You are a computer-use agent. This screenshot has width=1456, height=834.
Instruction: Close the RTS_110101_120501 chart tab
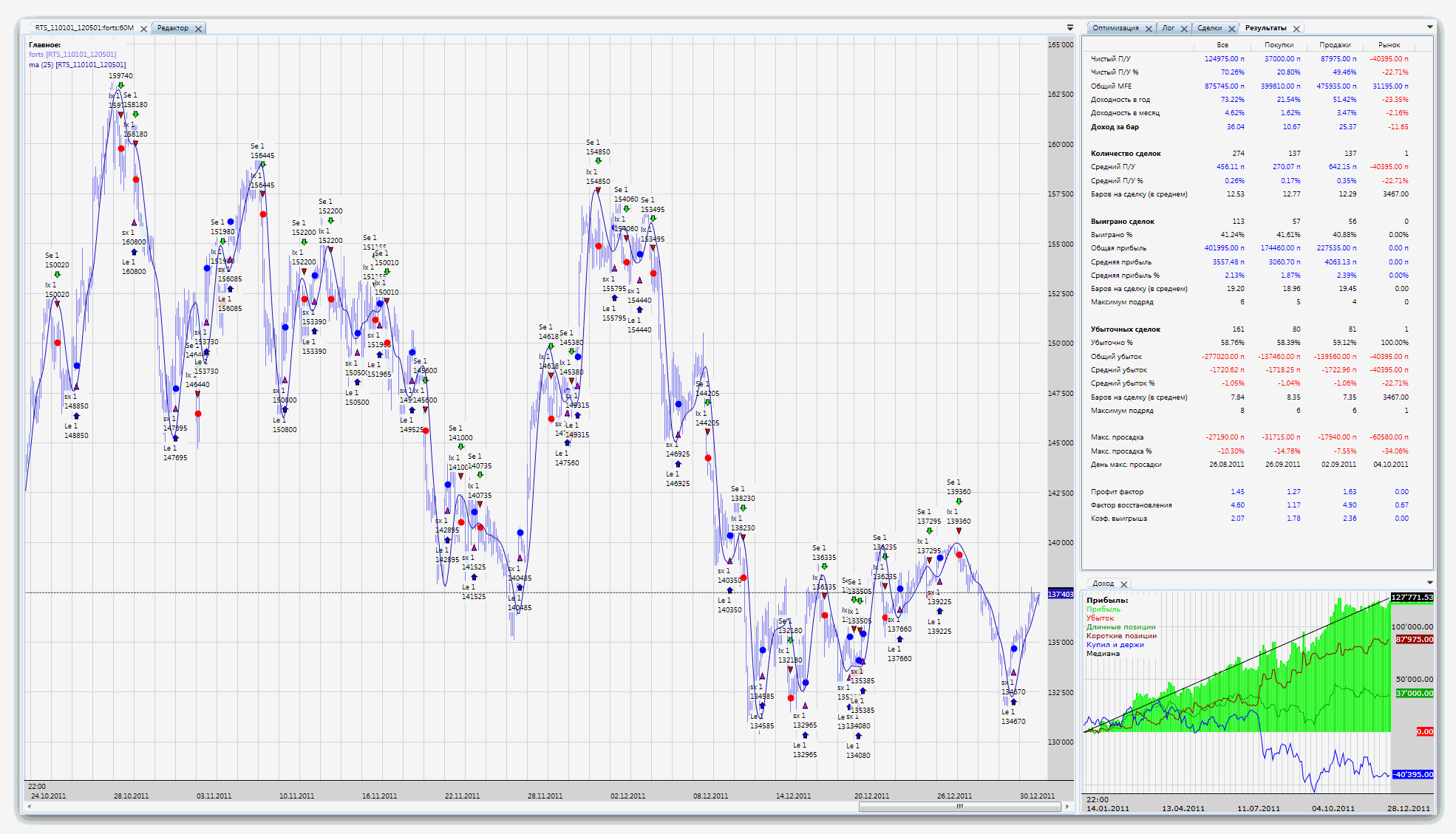coord(144,29)
